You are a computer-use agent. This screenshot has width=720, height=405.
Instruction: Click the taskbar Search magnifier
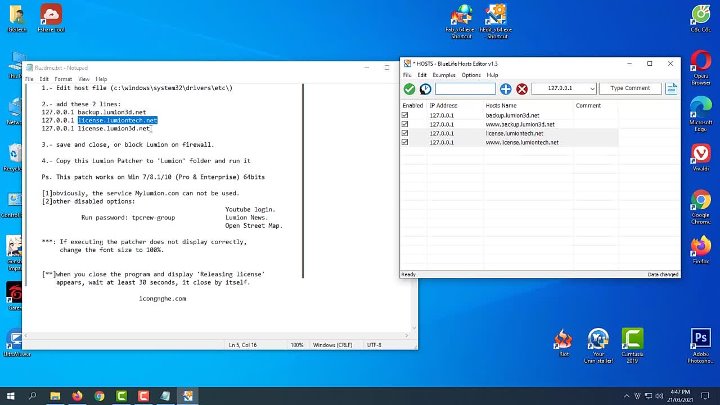pyautogui.click(x=32, y=396)
